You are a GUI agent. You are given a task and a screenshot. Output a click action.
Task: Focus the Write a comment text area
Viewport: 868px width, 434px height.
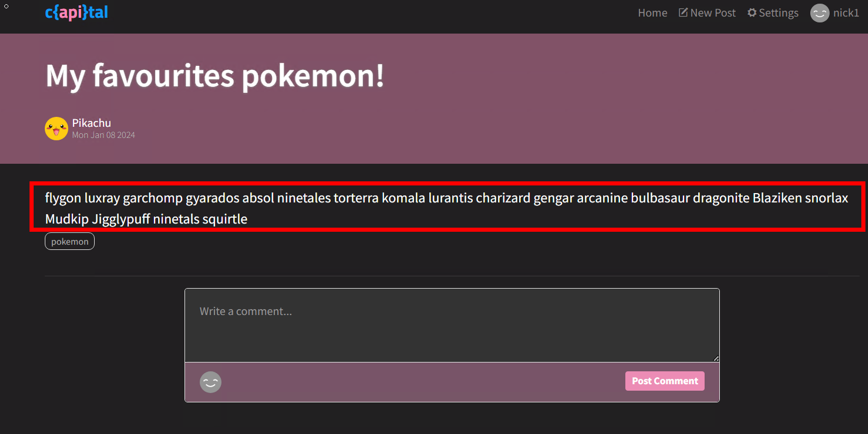[452, 326]
